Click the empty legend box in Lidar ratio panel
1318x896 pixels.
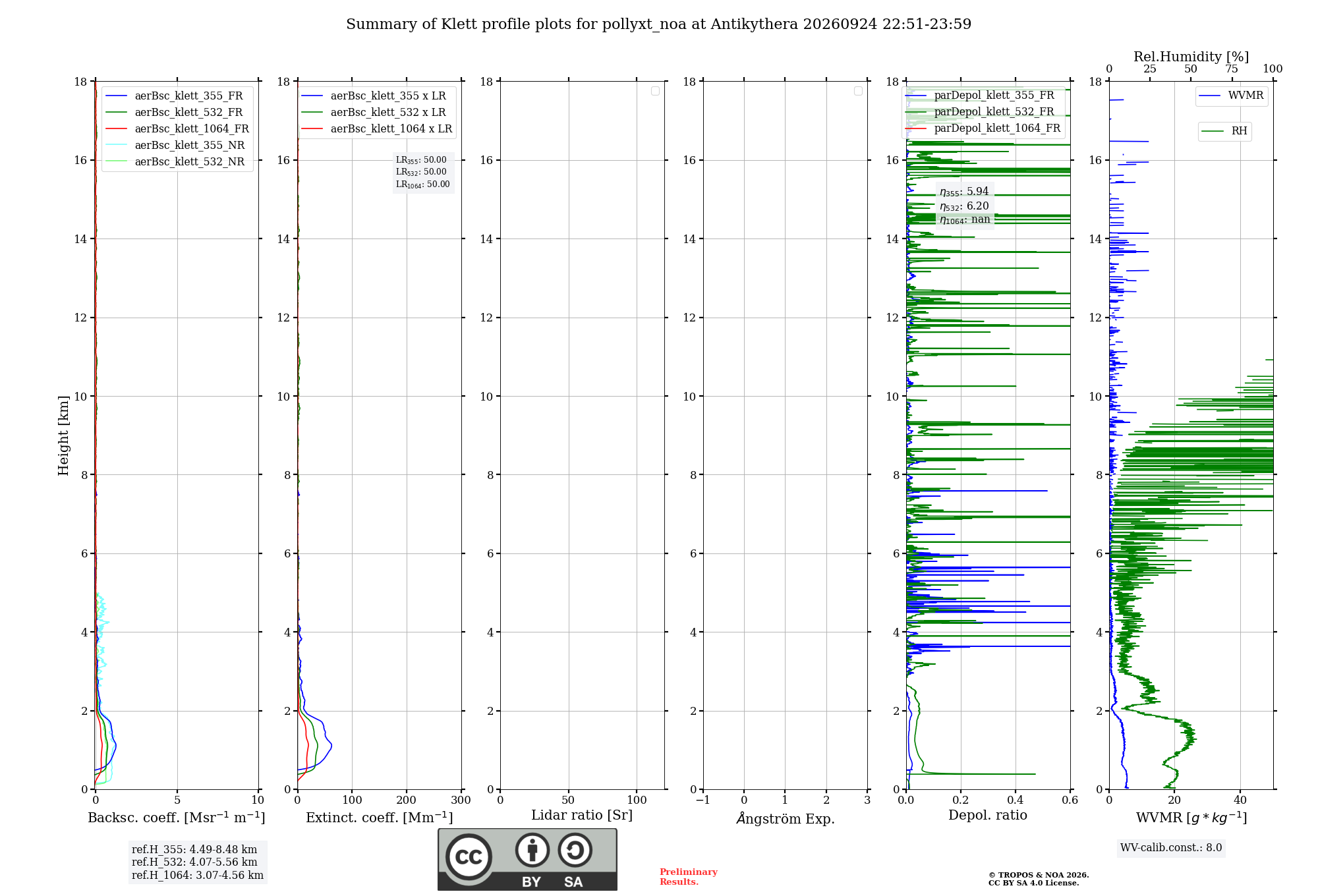point(655,91)
